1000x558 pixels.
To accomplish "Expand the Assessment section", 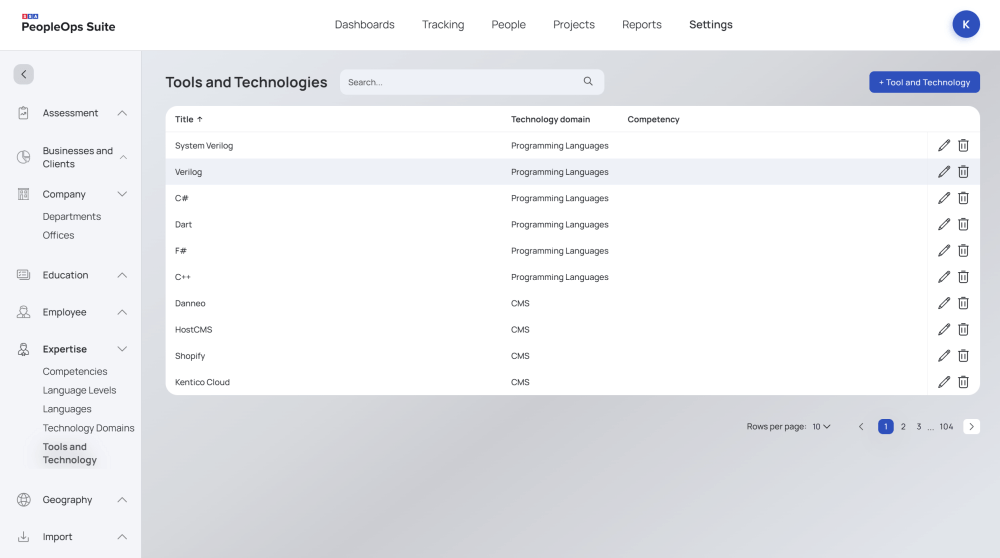I will point(122,113).
